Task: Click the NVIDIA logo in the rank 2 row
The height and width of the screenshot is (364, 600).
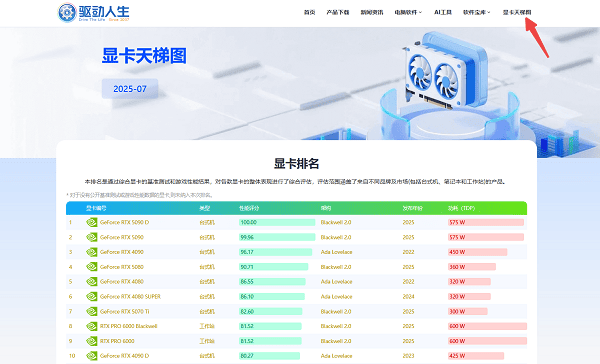Action: click(91, 237)
